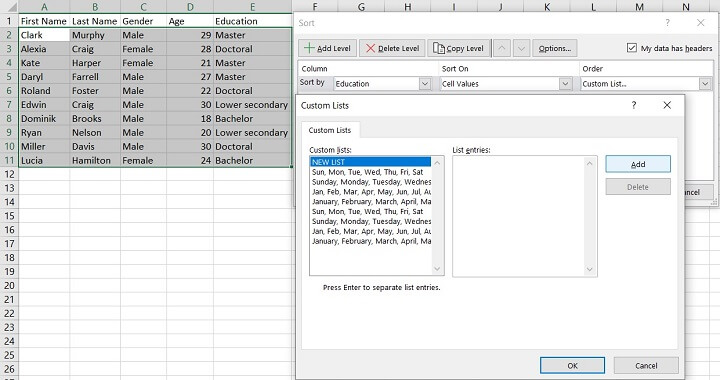The width and height of the screenshot is (720, 380).
Task: Open the Sort by Education dropdown
Action: pos(425,84)
